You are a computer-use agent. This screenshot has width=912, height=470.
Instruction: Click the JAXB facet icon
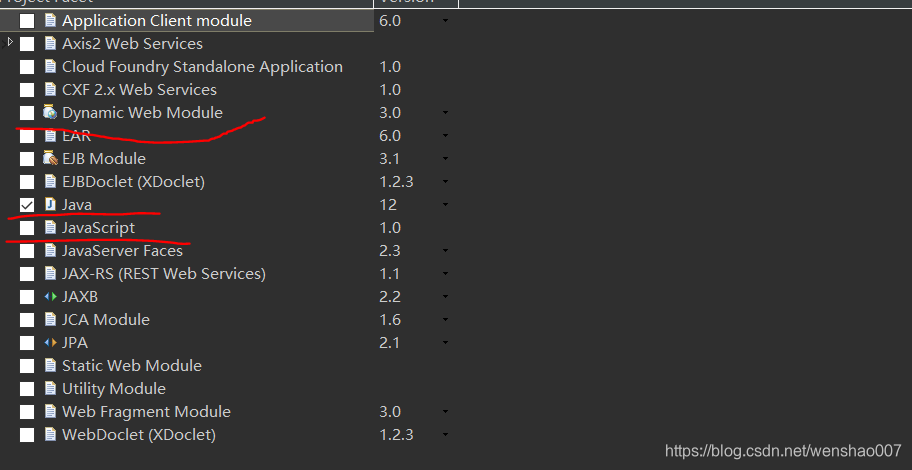[x=50, y=297]
